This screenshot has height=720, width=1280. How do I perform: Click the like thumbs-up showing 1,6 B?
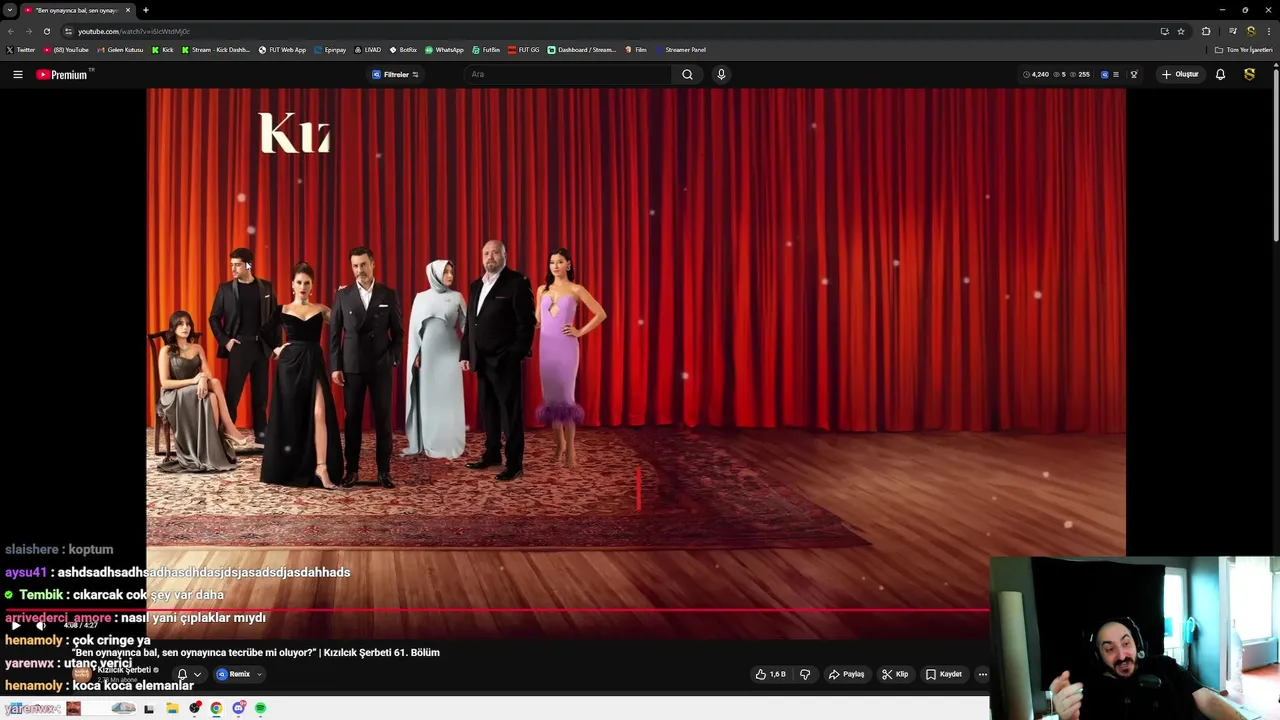tap(770, 674)
